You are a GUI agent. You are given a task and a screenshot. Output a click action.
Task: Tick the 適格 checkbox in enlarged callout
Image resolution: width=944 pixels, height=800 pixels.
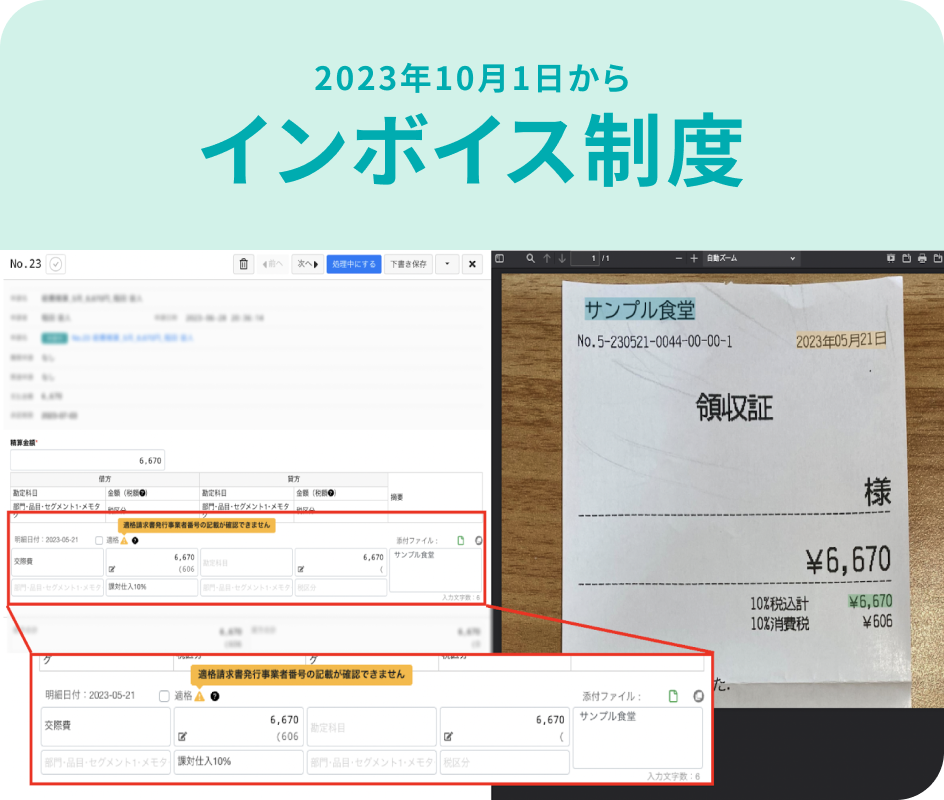coord(164,696)
